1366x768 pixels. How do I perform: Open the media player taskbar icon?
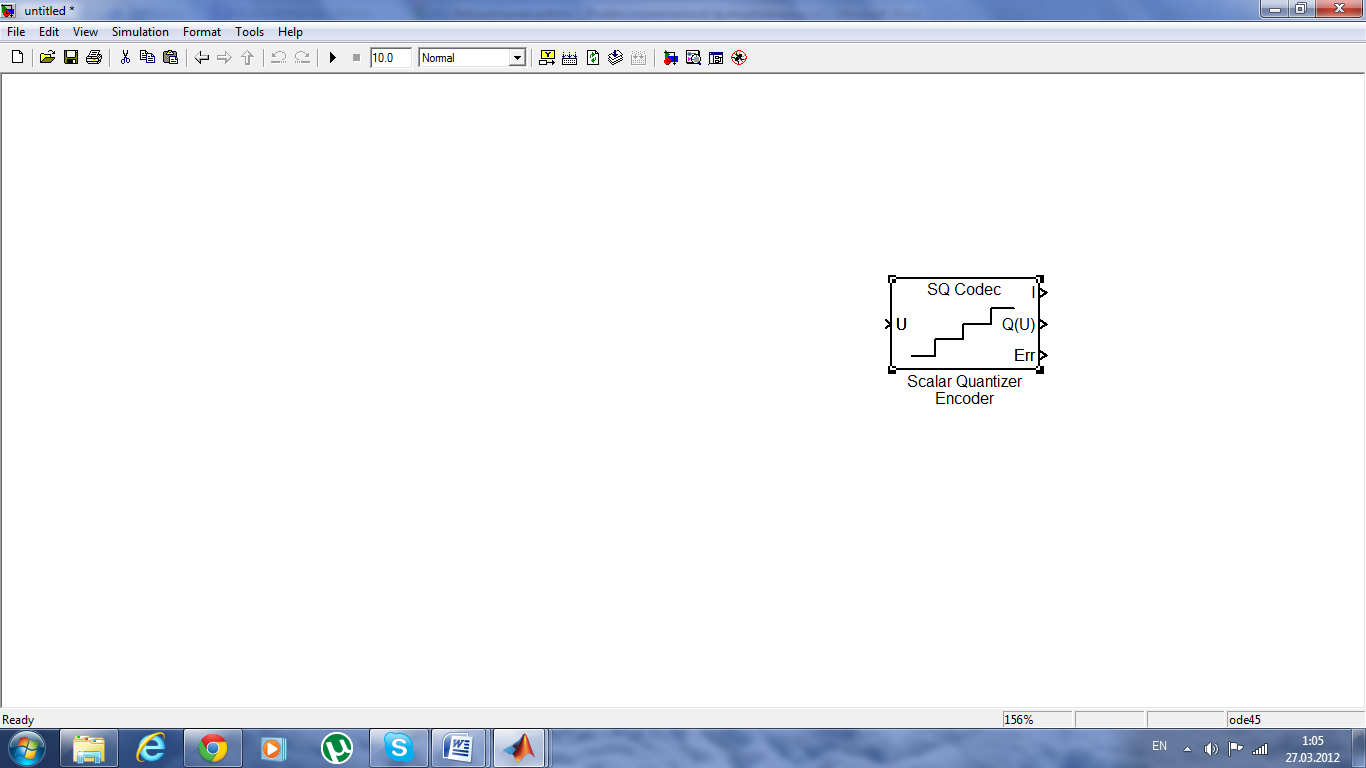click(275, 748)
